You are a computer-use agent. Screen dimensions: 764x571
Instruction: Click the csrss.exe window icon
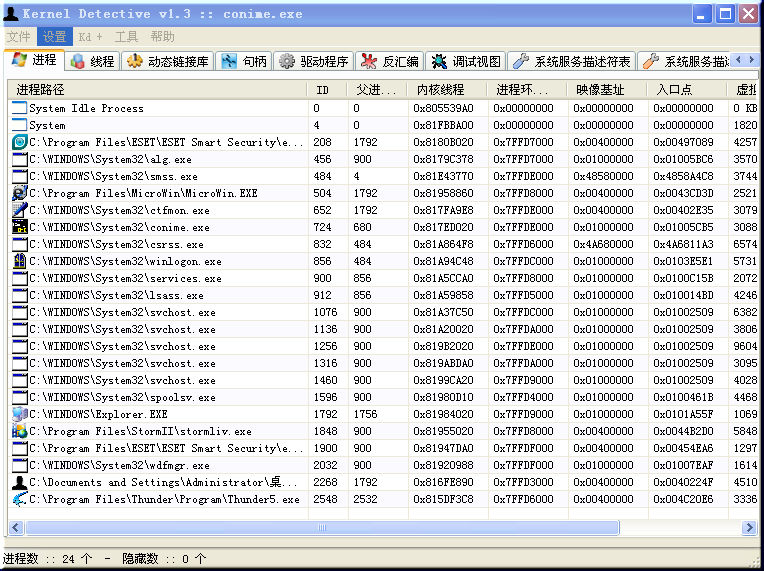click(x=19, y=245)
